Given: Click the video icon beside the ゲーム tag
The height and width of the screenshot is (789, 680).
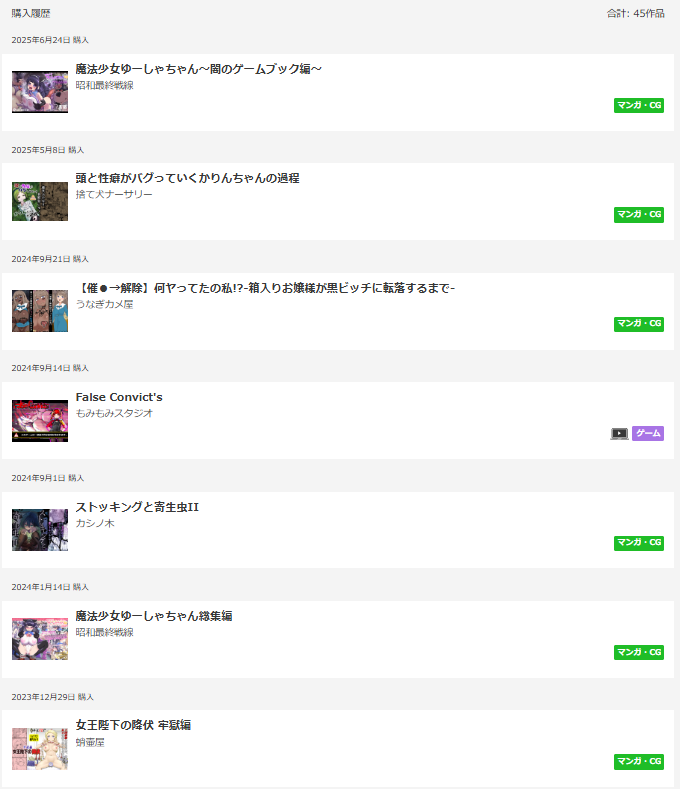Looking at the screenshot, I should pos(620,433).
